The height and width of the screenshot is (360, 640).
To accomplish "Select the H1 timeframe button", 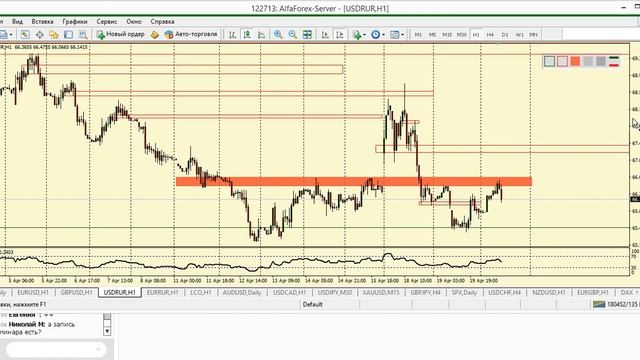I will pyautogui.click(x=476, y=35).
